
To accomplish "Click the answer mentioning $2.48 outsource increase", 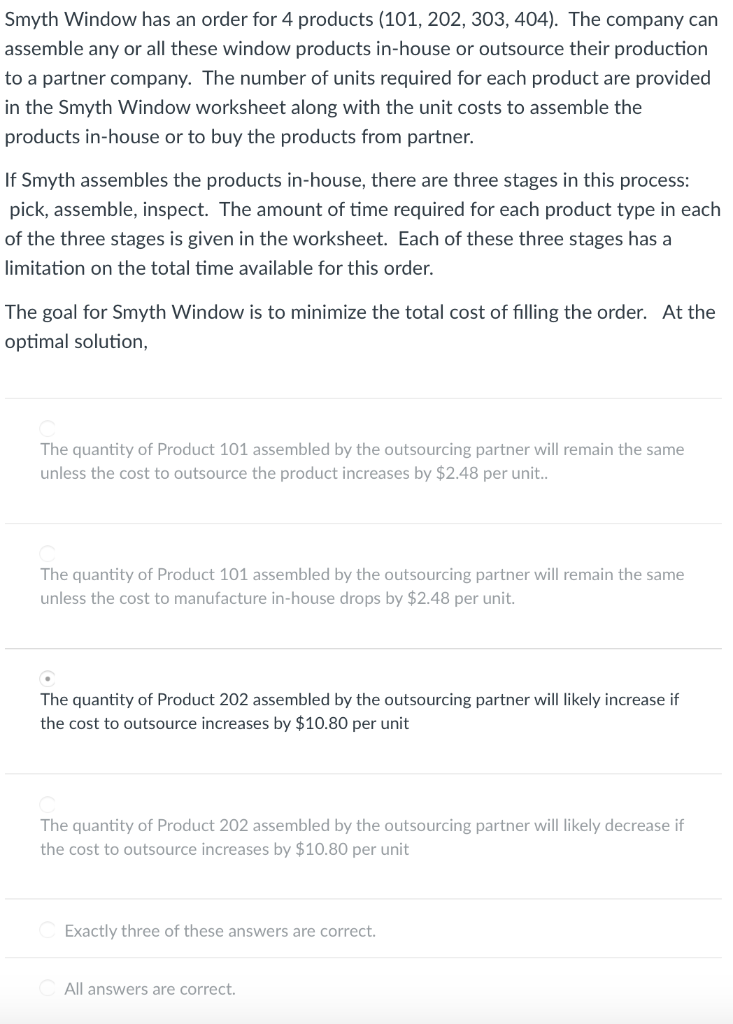I will (x=362, y=461).
